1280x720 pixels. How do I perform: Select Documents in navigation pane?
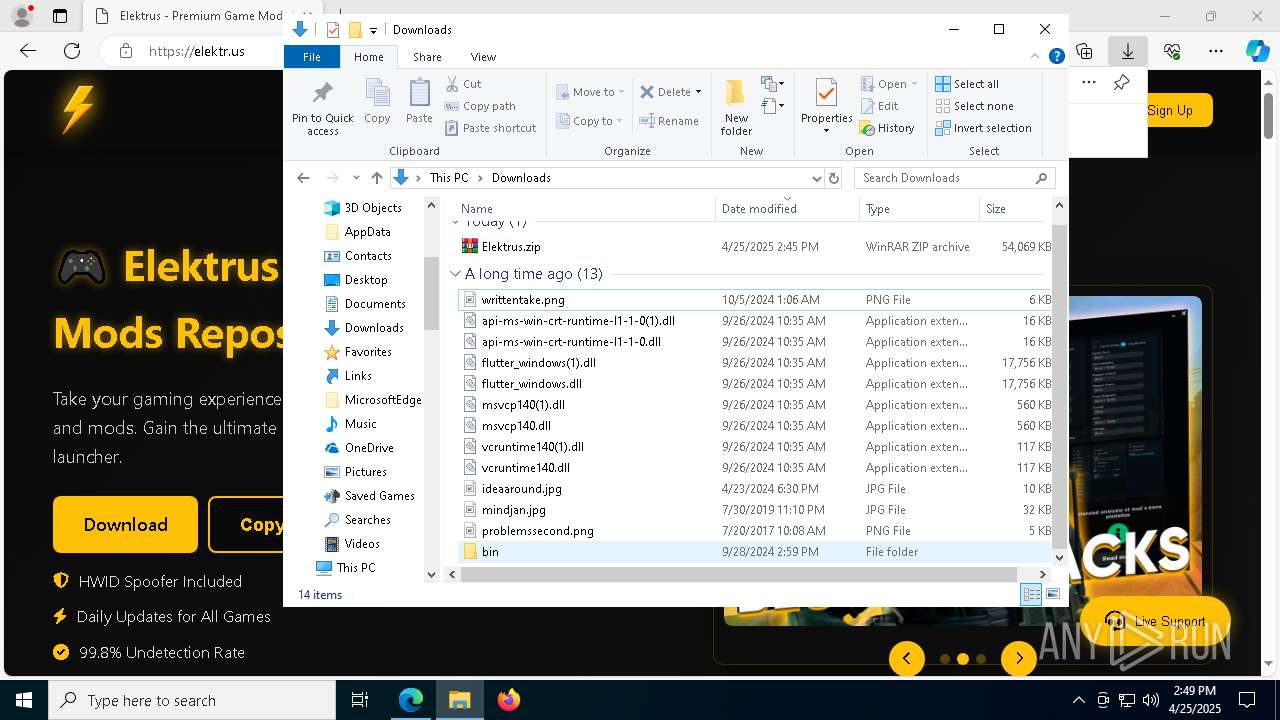[x=375, y=304]
